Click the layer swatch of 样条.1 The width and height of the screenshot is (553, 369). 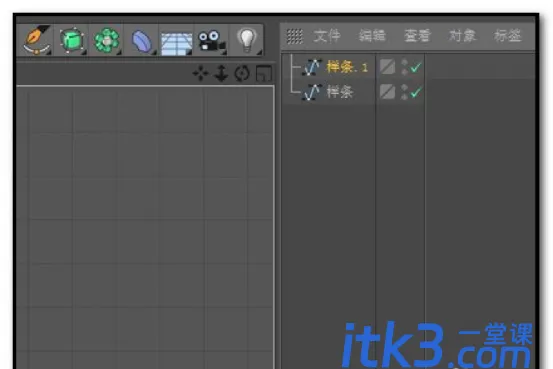[x=387, y=67]
